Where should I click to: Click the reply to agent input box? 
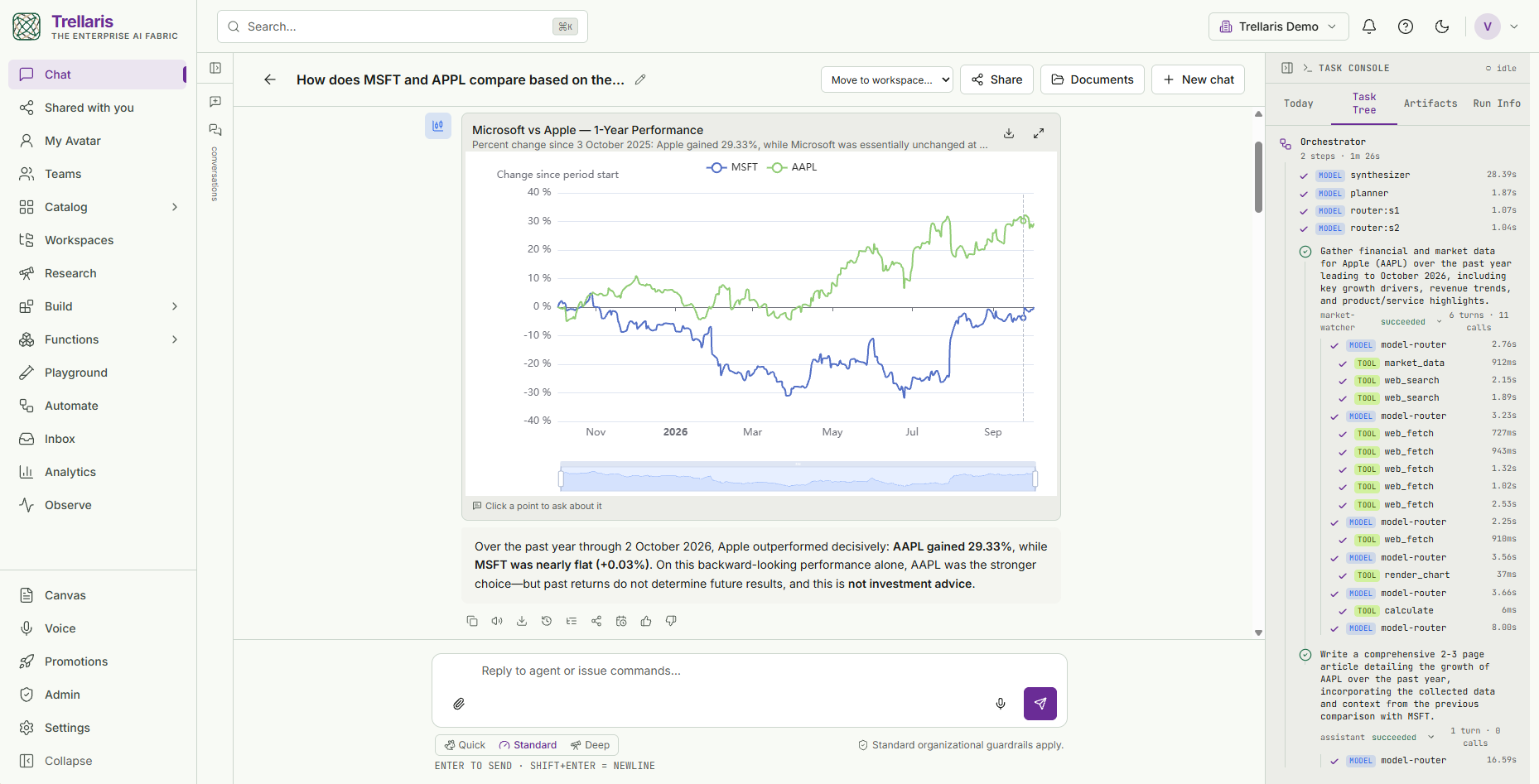(749, 671)
